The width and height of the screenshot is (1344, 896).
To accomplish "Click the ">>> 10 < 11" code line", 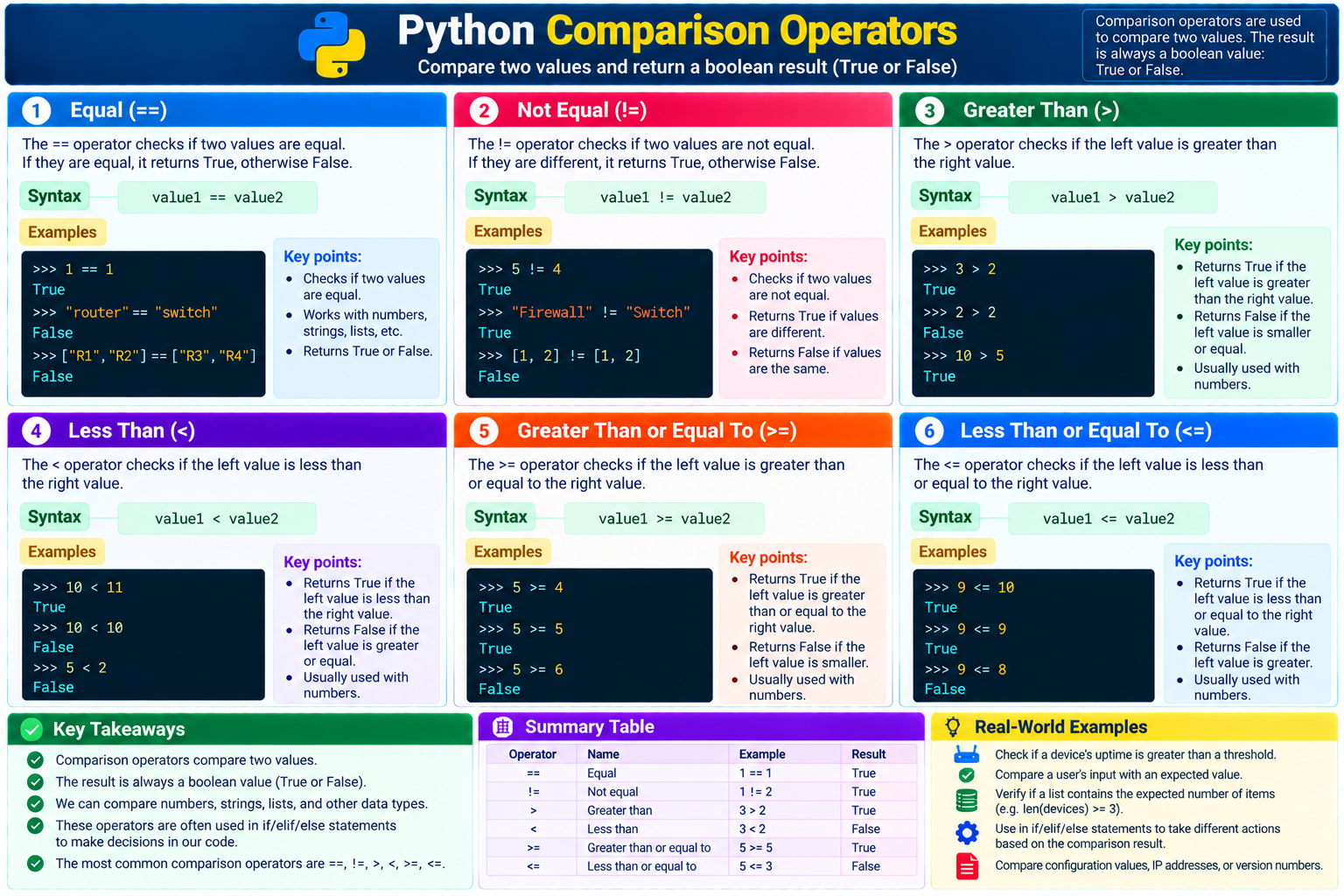I will (78, 587).
